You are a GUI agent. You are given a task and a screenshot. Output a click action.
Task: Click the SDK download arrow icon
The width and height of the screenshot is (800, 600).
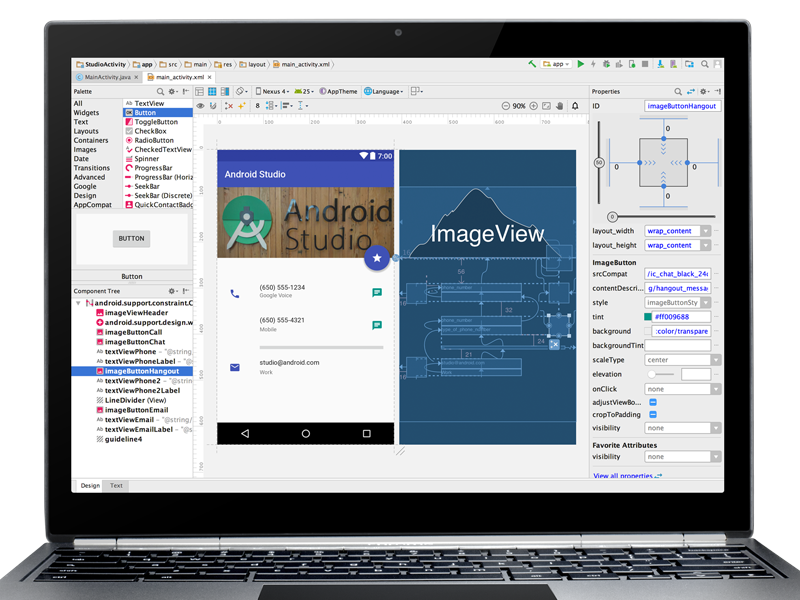coord(660,64)
